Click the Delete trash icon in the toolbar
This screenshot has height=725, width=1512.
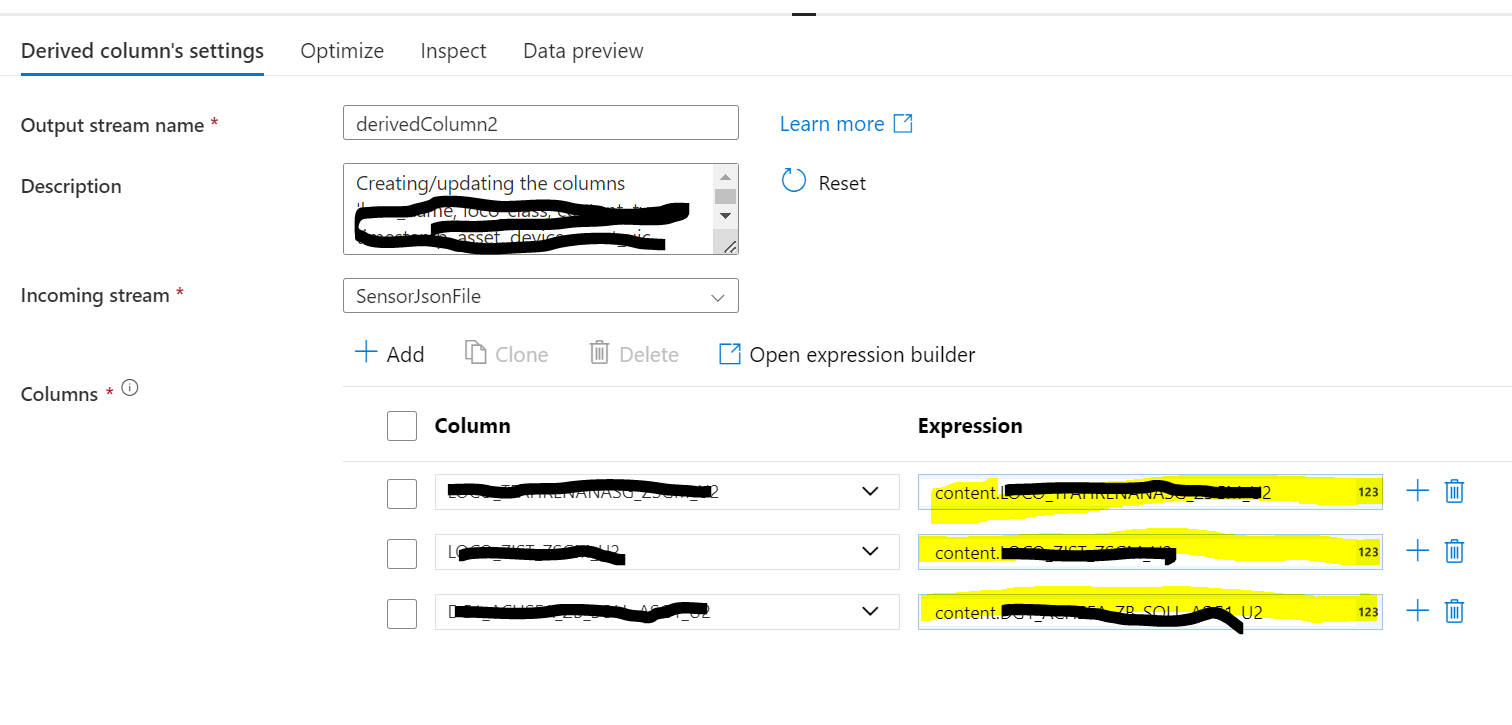point(598,352)
